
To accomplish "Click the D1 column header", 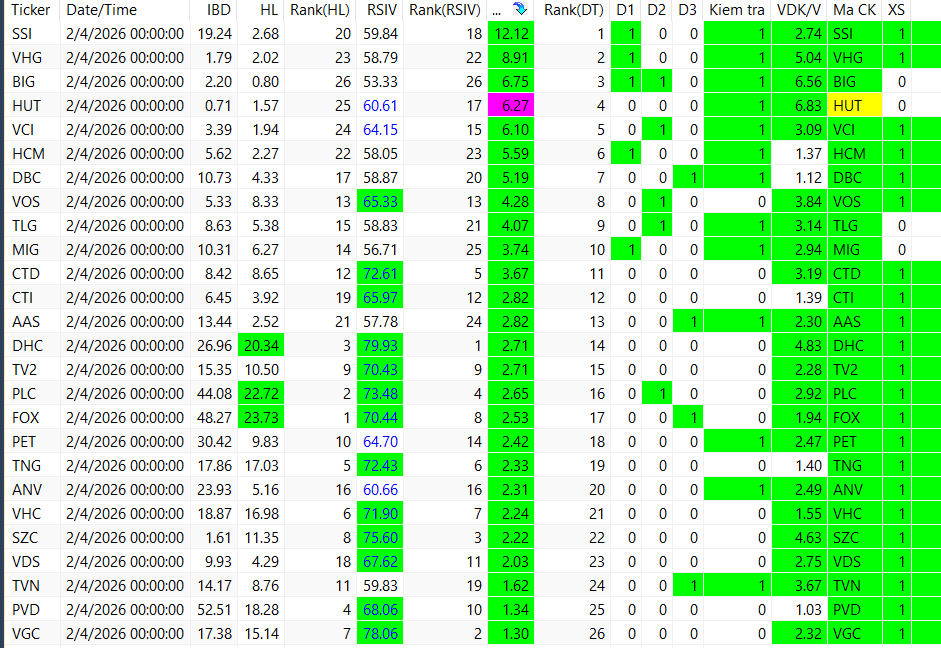I will click(x=625, y=10).
